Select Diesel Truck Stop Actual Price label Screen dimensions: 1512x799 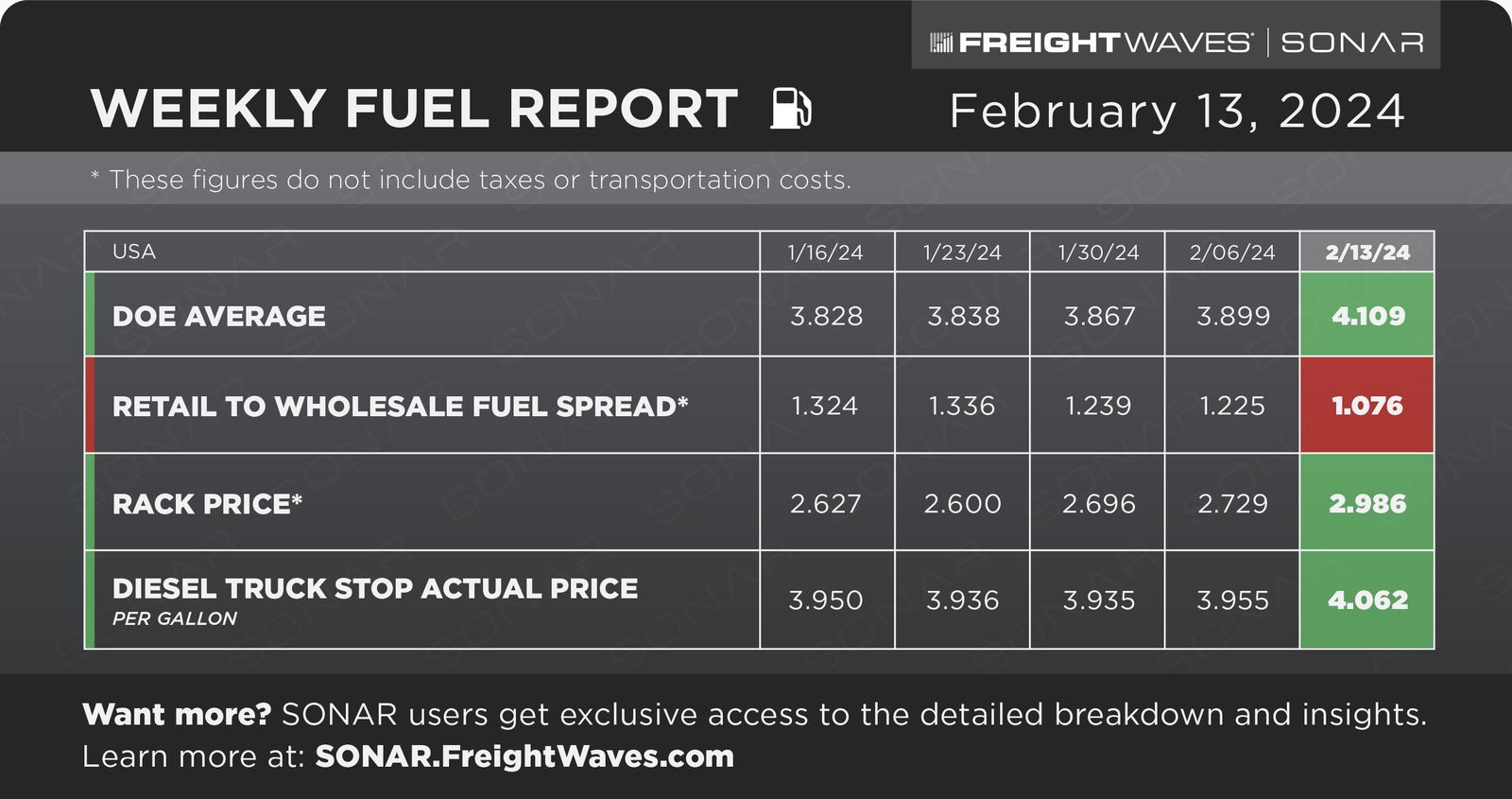click(x=375, y=588)
